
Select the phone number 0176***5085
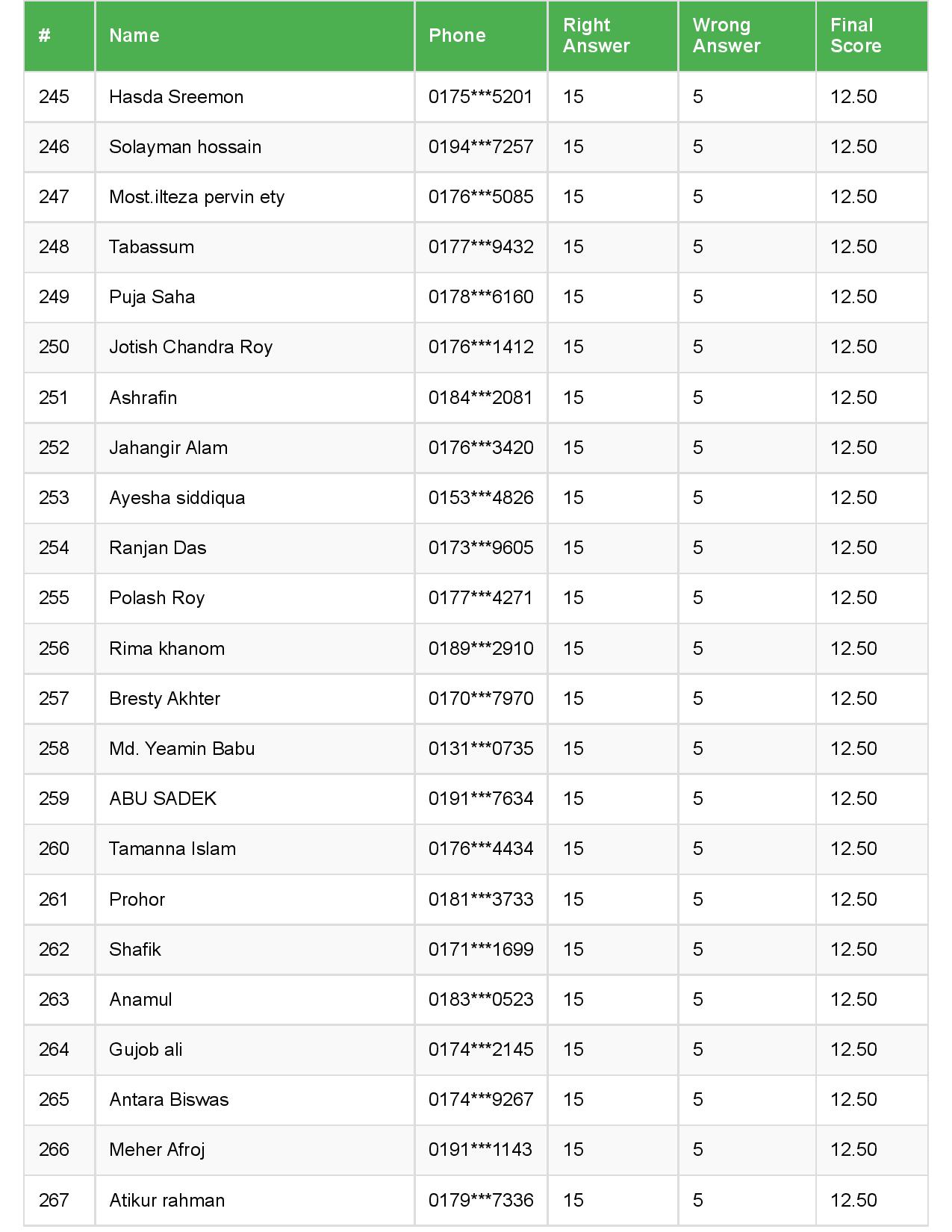pos(481,197)
